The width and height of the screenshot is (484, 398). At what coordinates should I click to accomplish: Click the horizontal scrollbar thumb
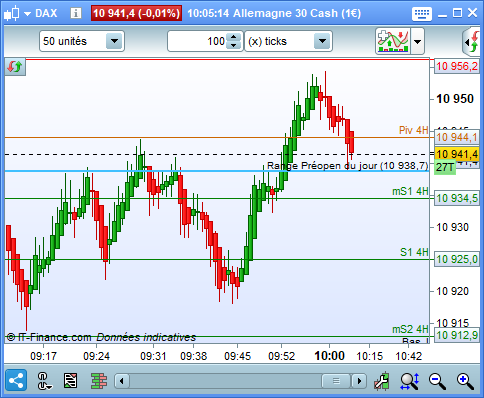click(x=336, y=381)
